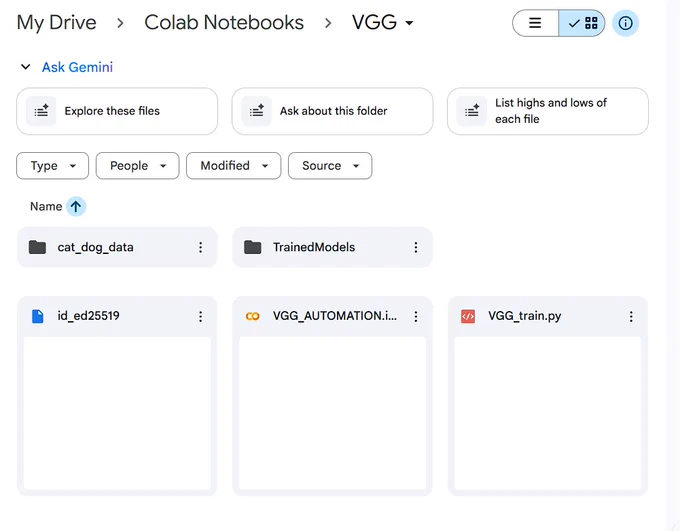Open the Source filter dropdown
Image resolution: width=680 pixels, height=531 pixels.
pyautogui.click(x=330, y=166)
